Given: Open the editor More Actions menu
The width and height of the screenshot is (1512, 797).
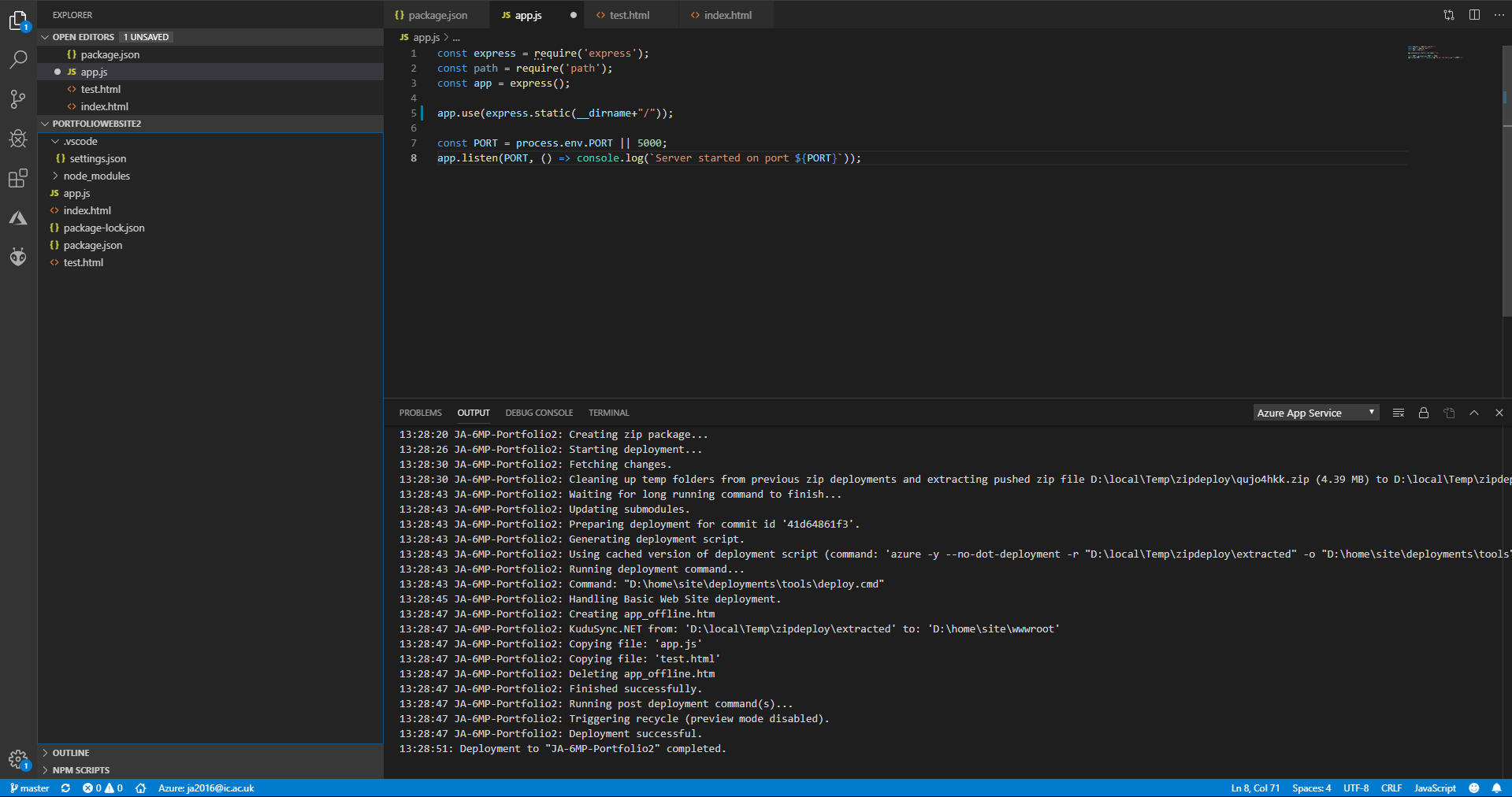Looking at the screenshot, I should [1499, 15].
